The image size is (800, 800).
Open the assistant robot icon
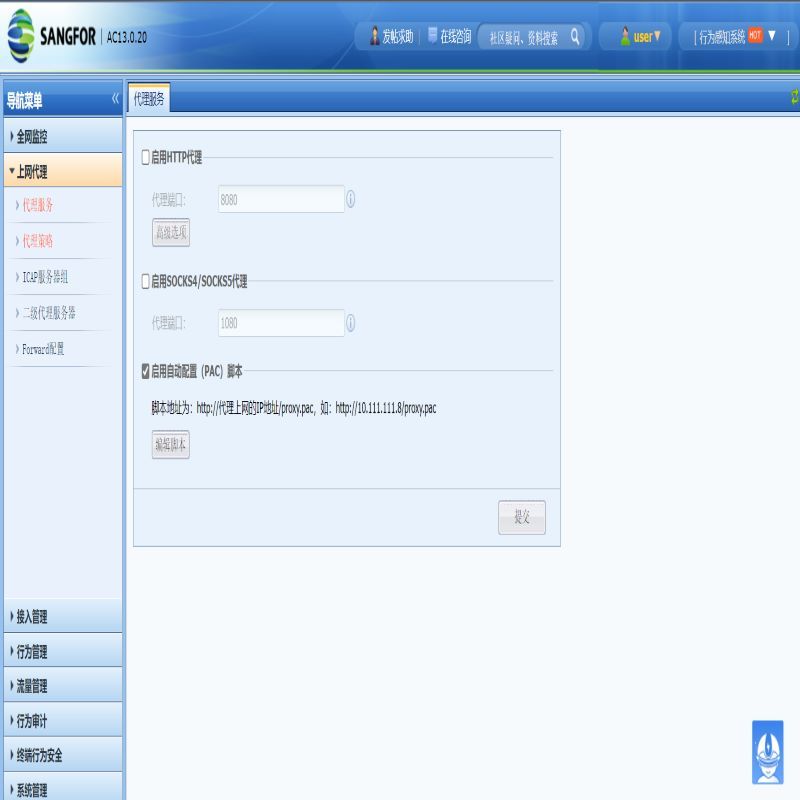click(768, 753)
